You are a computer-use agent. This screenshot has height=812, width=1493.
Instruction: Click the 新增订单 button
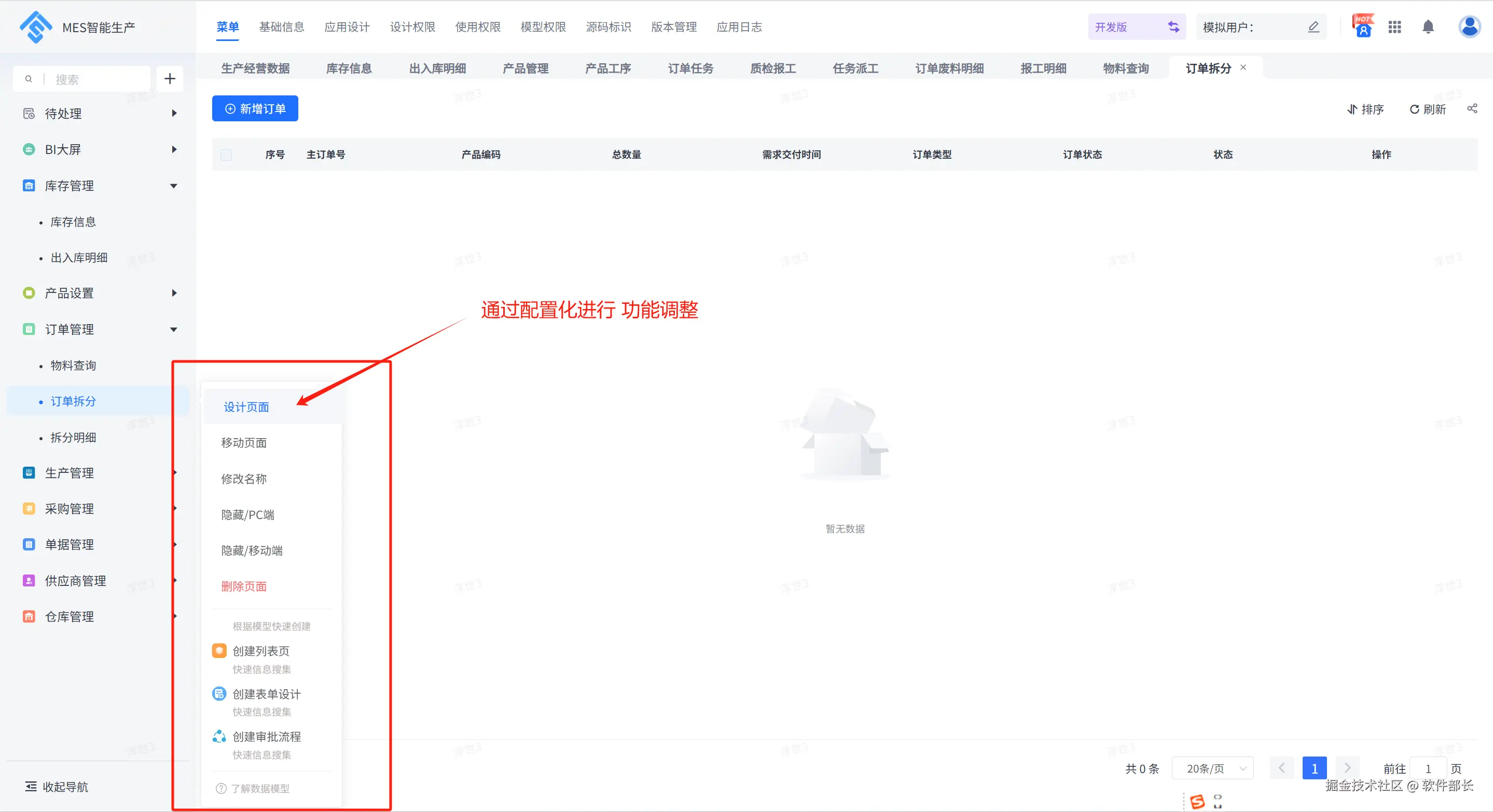tap(255, 109)
